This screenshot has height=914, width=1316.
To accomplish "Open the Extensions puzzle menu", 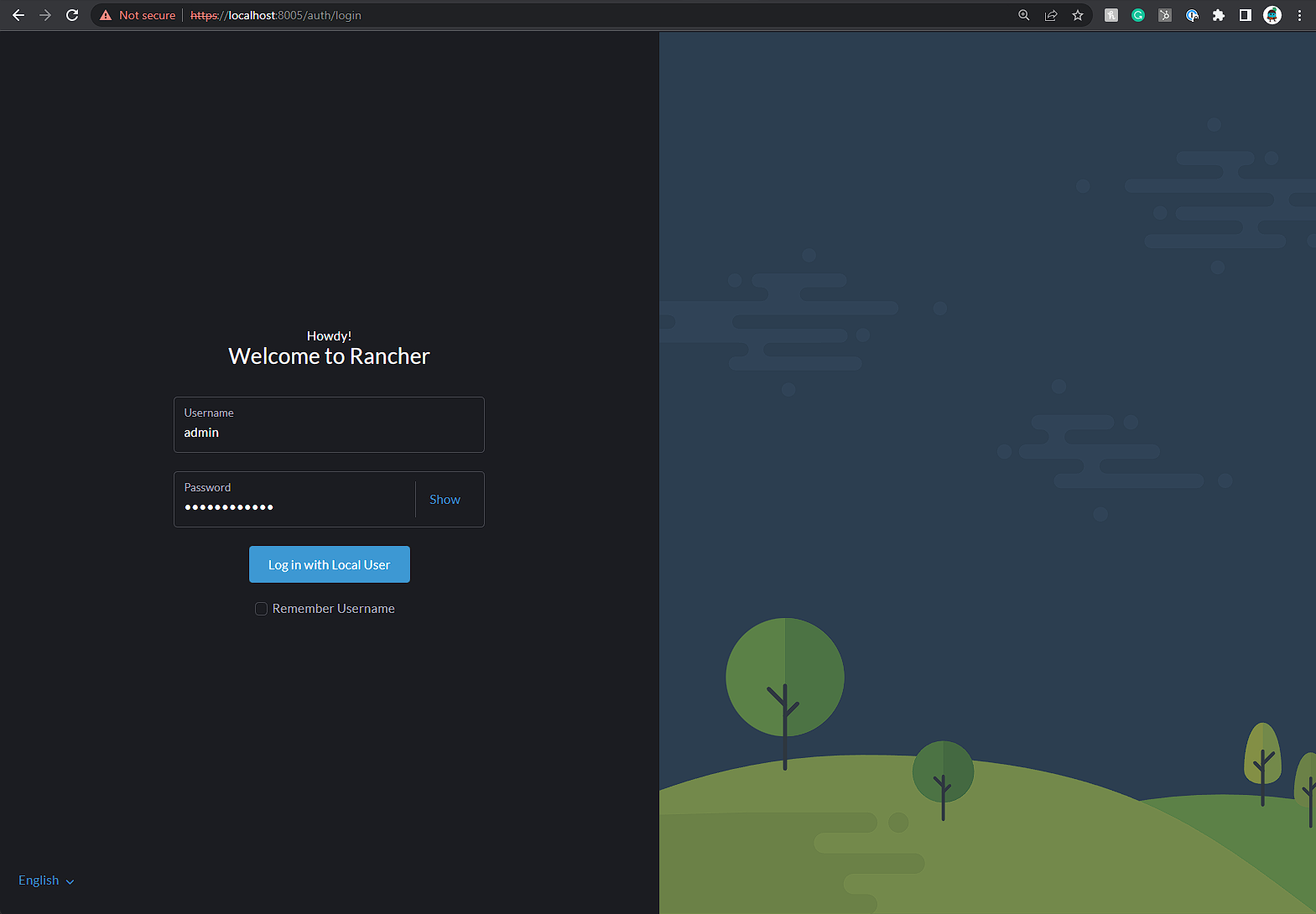I will click(1219, 15).
